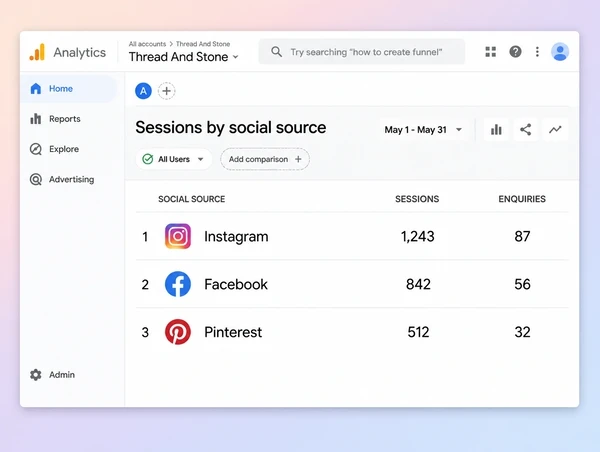Click the 87 enquiries value
The height and width of the screenshot is (452, 600).
522,237
